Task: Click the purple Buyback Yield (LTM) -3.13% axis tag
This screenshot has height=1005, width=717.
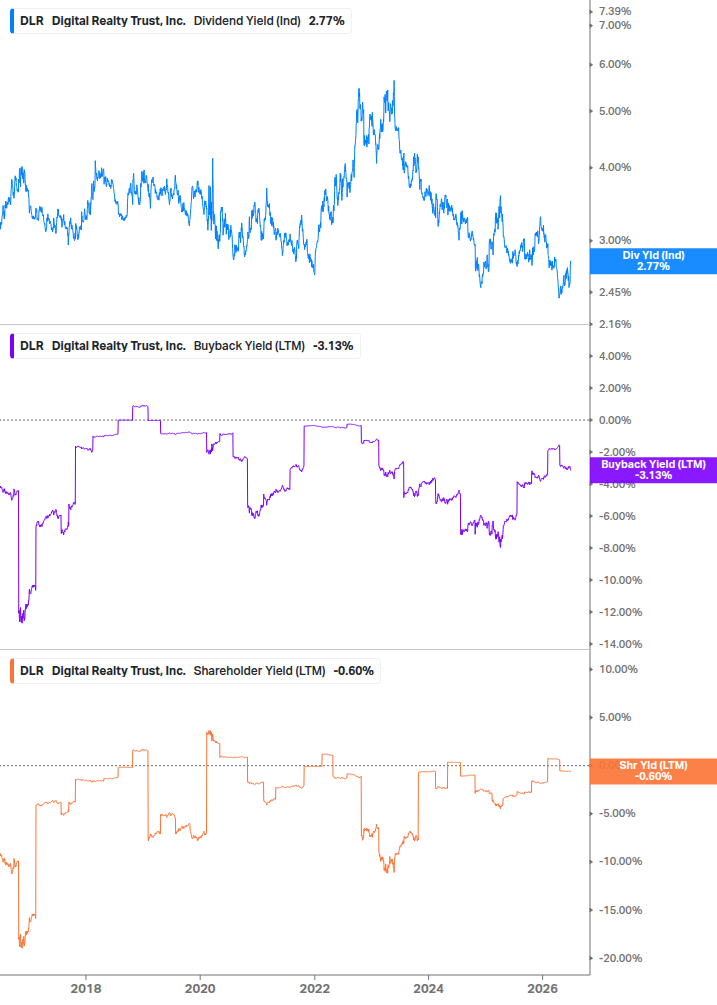Action: [653, 470]
